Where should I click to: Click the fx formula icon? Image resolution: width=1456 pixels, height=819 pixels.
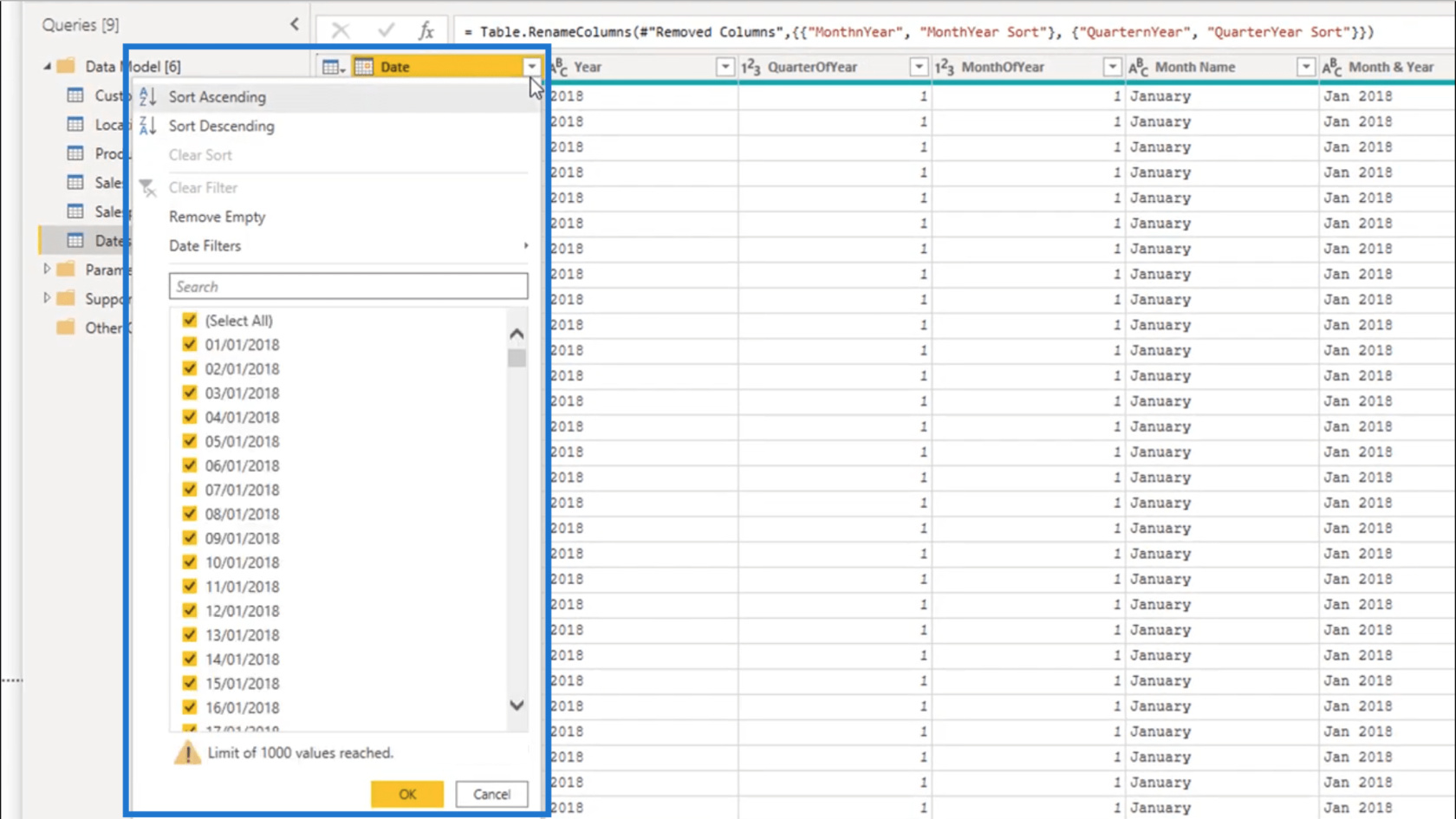click(x=426, y=31)
